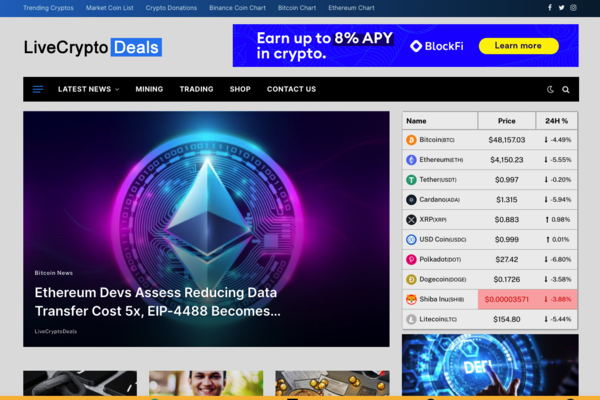Open the Contact Us menu item
This screenshot has width=600, height=400.
pyautogui.click(x=292, y=89)
